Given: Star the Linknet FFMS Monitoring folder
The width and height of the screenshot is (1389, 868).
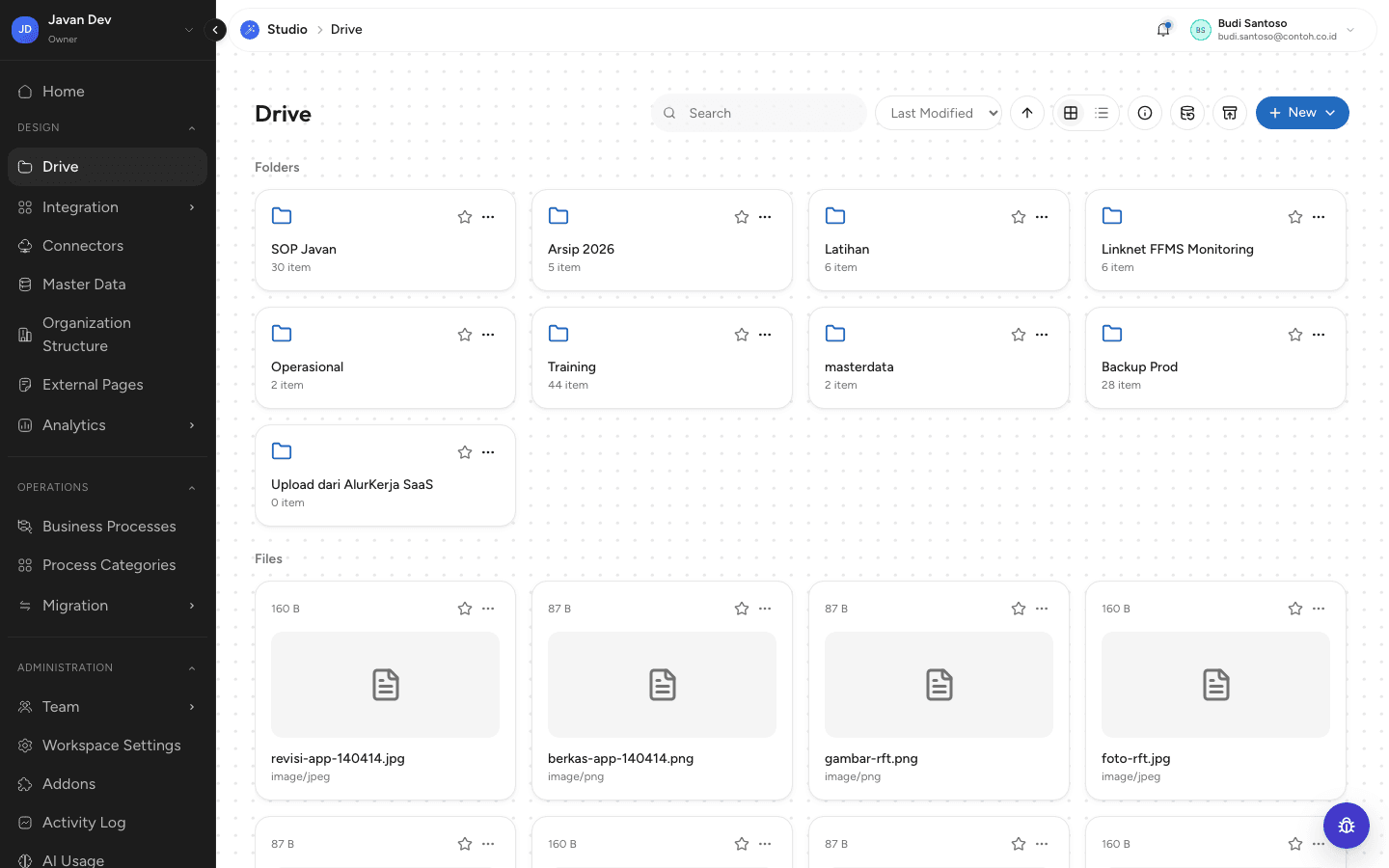Looking at the screenshot, I should pos(1295,217).
